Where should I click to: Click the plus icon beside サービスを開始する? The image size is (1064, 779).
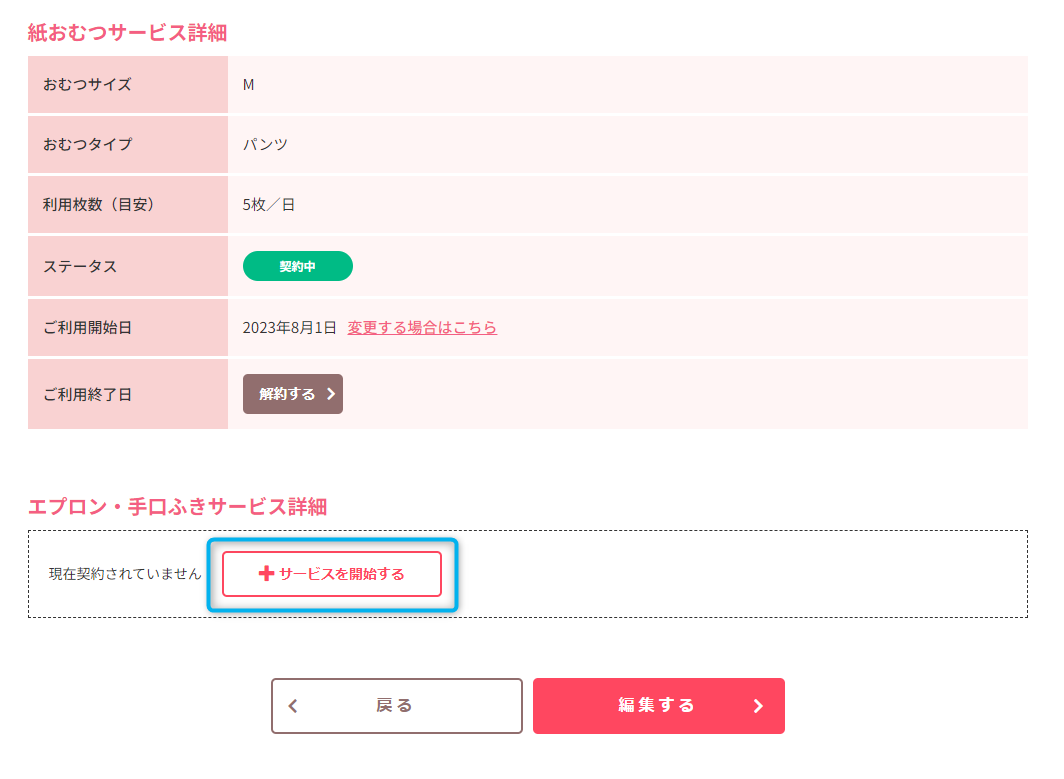266,574
